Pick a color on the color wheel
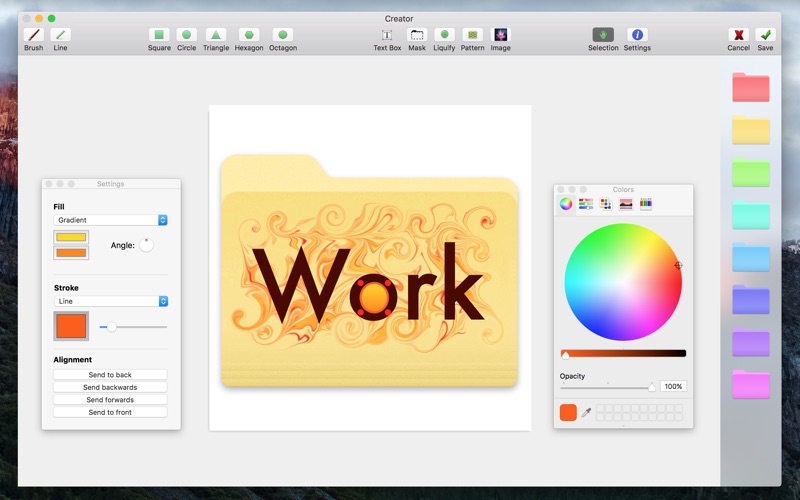Image resolution: width=800 pixels, height=500 pixels. [623, 282]
